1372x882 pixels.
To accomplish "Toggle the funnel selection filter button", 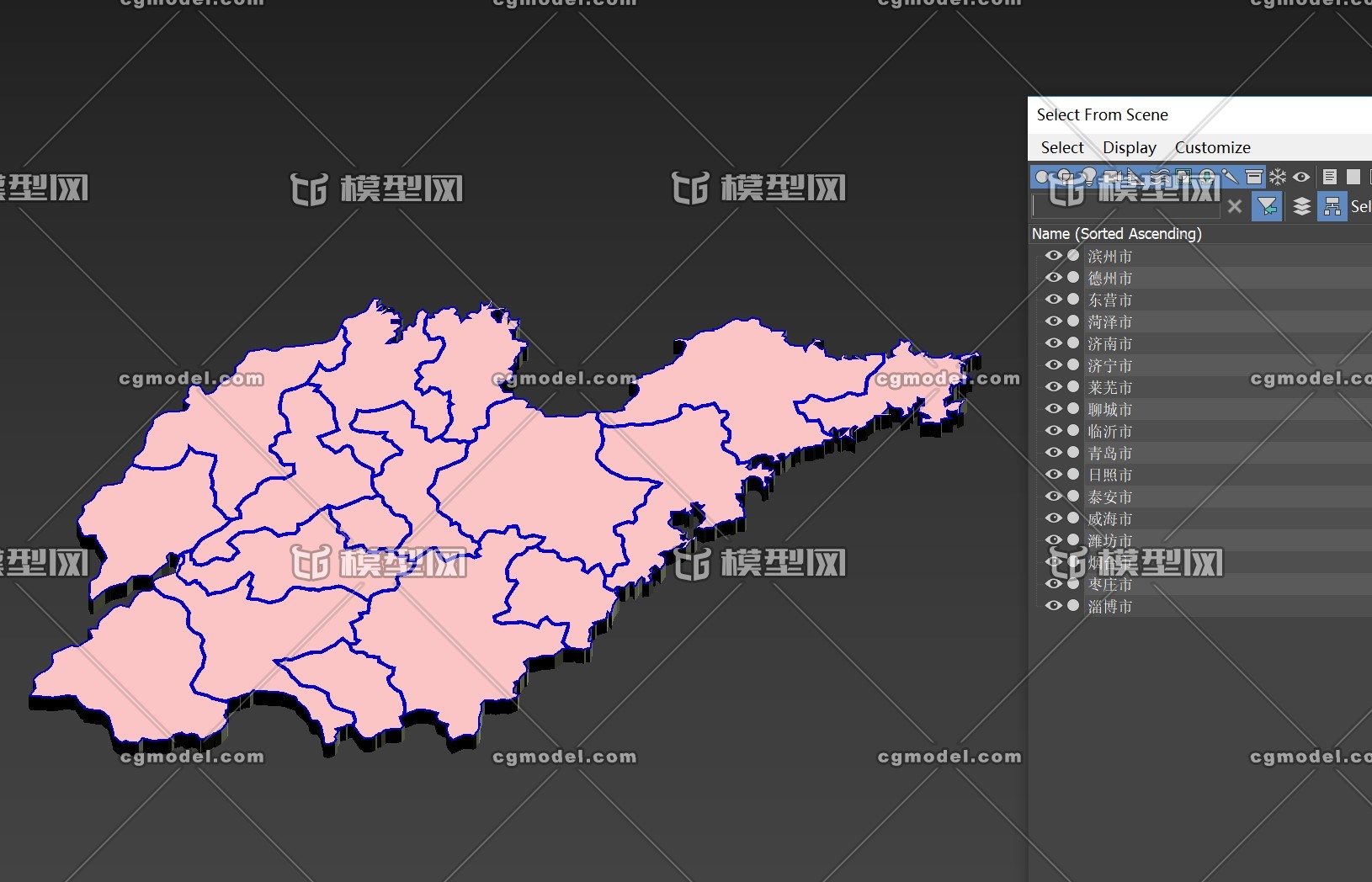I will [1267, 206].
